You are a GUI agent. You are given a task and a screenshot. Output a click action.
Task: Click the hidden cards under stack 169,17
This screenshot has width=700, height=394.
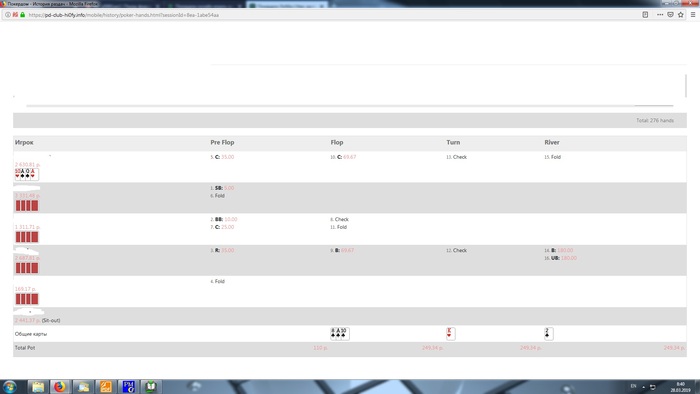point(27,299)
